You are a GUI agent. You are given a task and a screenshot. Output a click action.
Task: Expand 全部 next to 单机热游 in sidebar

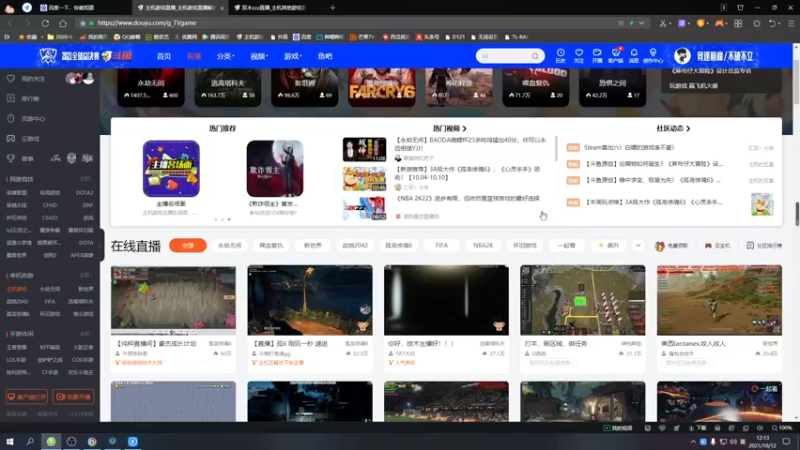85,276
